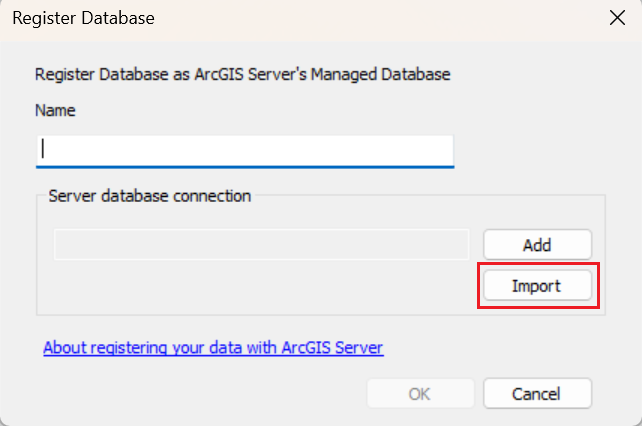Click inside the empty connection string field
The image size is (642, 426).
click(261, 245)
